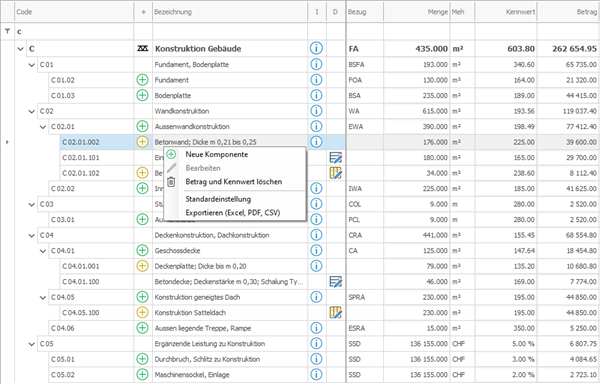Click green plus on C 05.02 Maschinensockel row
Viewport: 600px width, 384px height.
pyautogui.click(x=142, y=374)
